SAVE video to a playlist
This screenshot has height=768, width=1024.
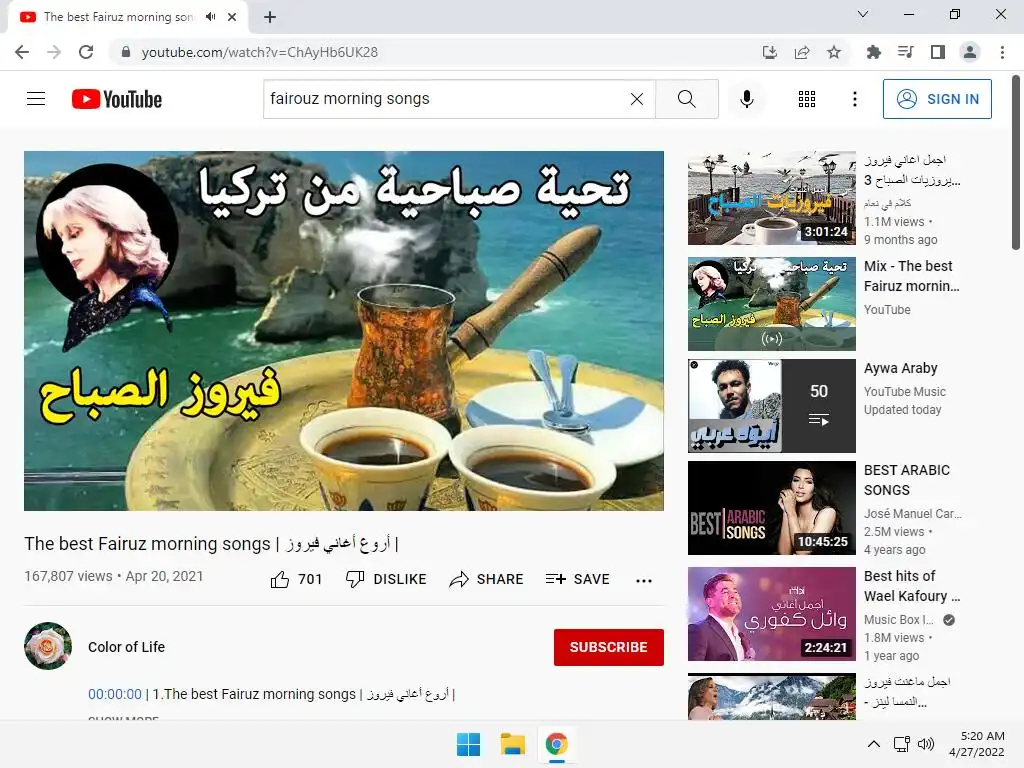click(x=577, y=579)
